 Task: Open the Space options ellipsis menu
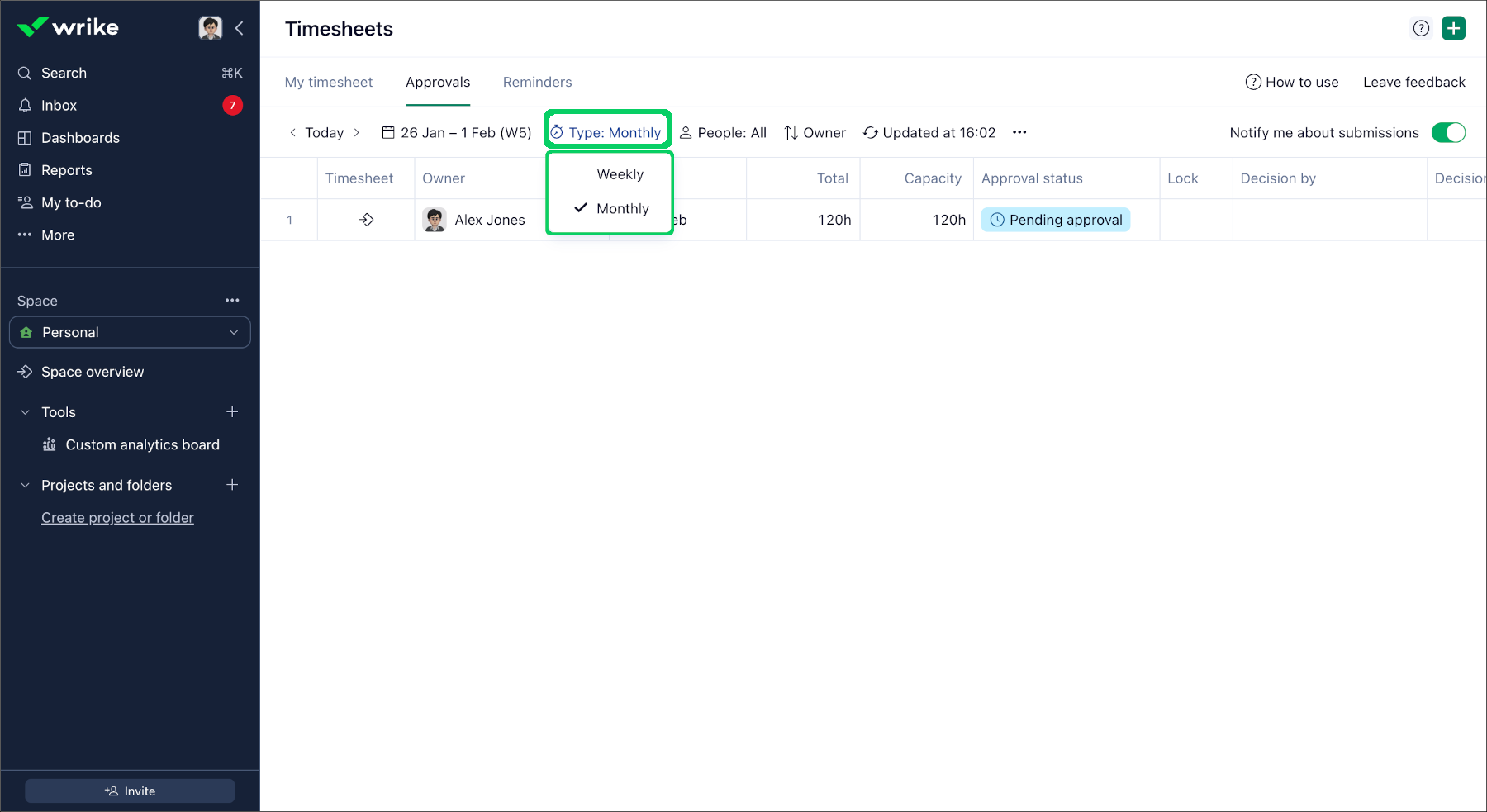(x=232, y=301)
